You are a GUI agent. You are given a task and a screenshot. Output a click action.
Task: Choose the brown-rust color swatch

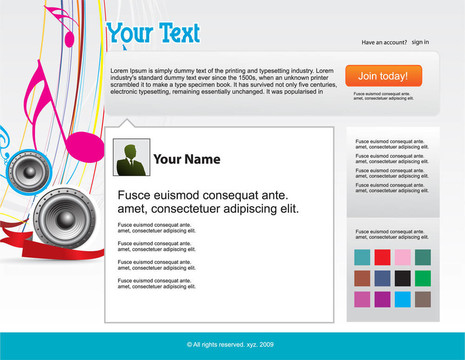[362, 278]
